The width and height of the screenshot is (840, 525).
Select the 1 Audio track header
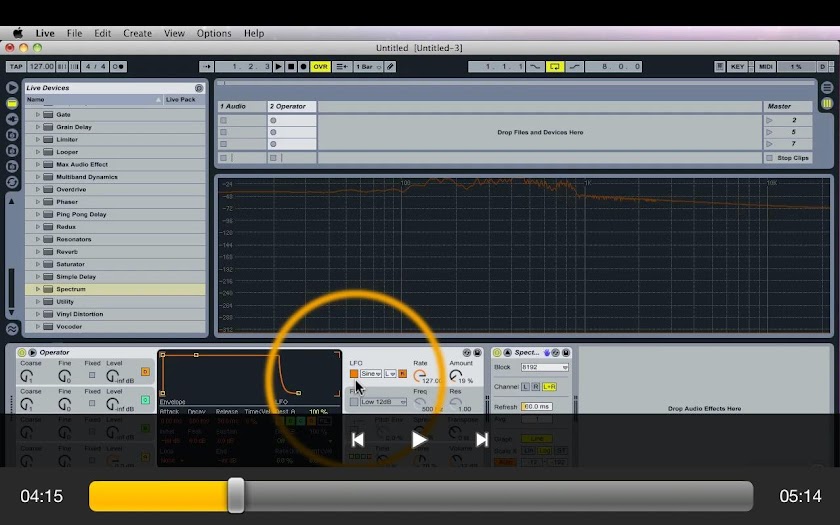pos(242,106)
